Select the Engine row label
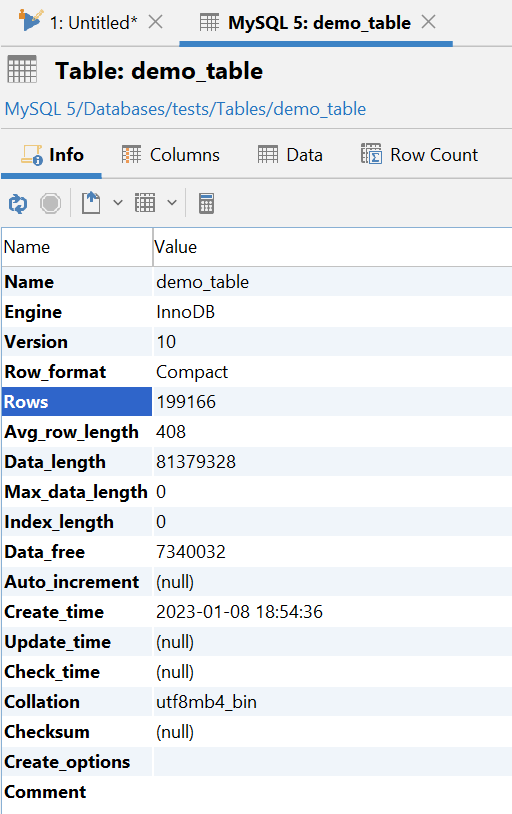Viewport: 512px width, 814px height. 33,312
